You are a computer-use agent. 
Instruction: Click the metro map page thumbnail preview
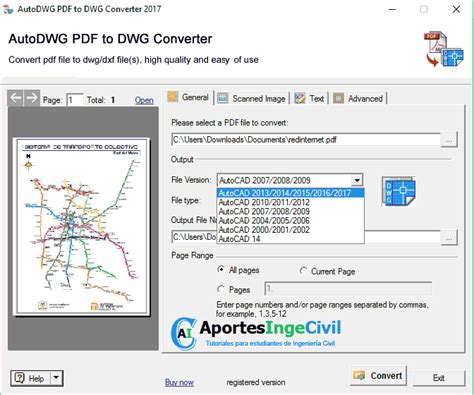tap(81, 226)
